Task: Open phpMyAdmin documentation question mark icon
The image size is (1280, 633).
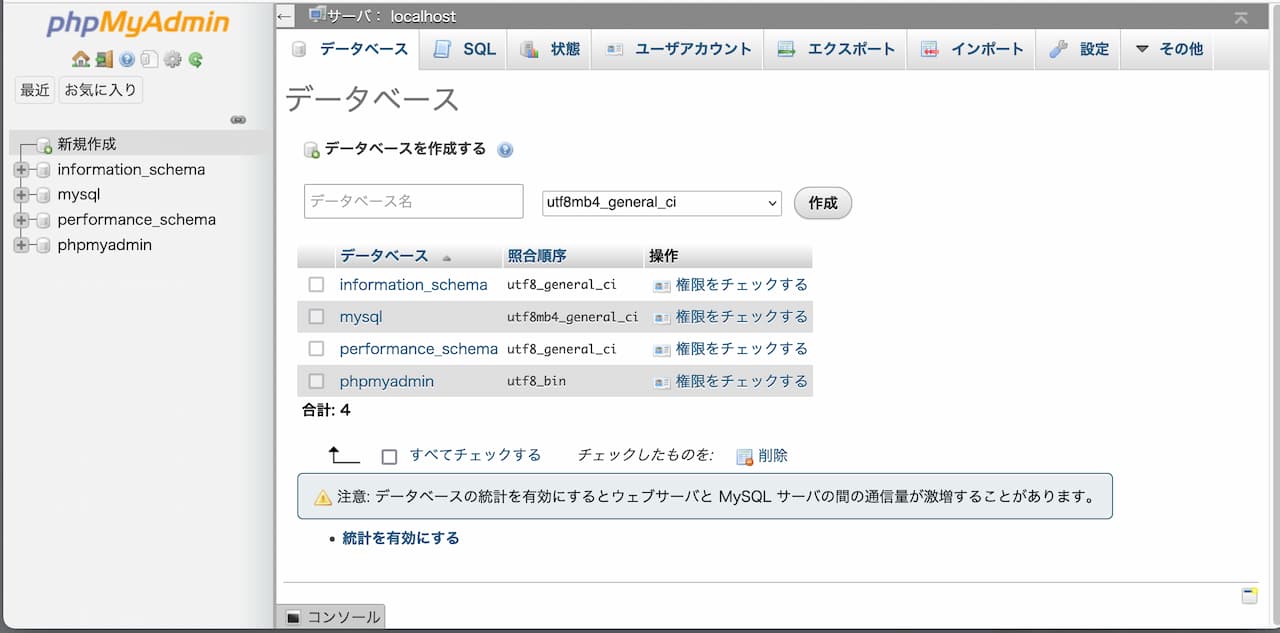Action: tap(127, 60)
